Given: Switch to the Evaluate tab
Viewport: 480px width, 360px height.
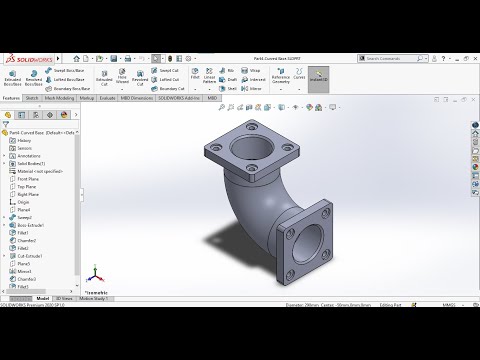Looking at the screenshot, I should coord(107,98).
